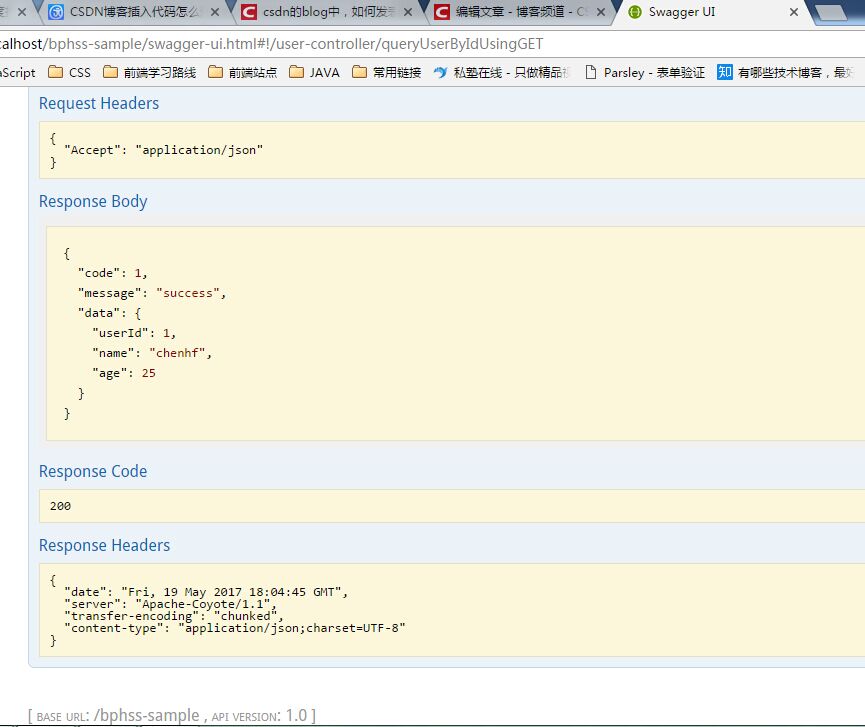The width and height of the screenshot is (865, 727).
Task: Click the "age": 25 line
Action: 124,373
